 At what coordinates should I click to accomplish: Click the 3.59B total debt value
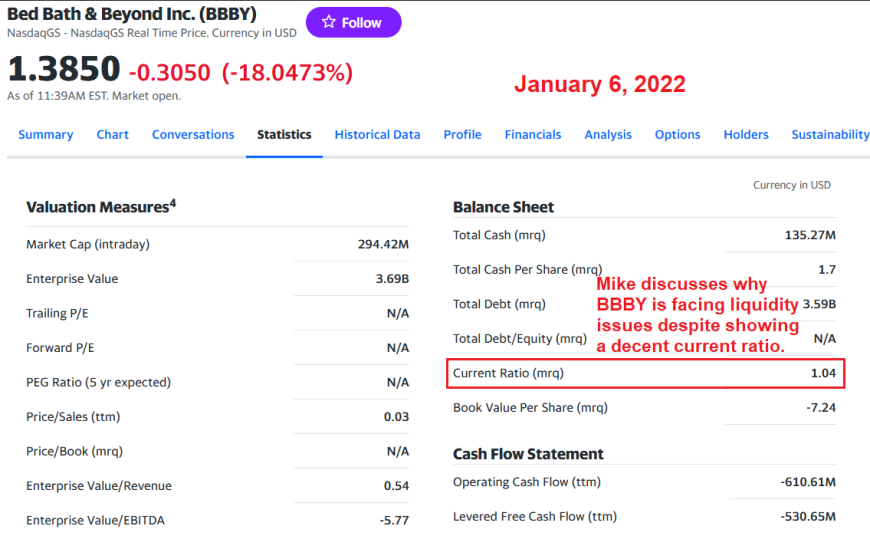(x=819, y=304)
